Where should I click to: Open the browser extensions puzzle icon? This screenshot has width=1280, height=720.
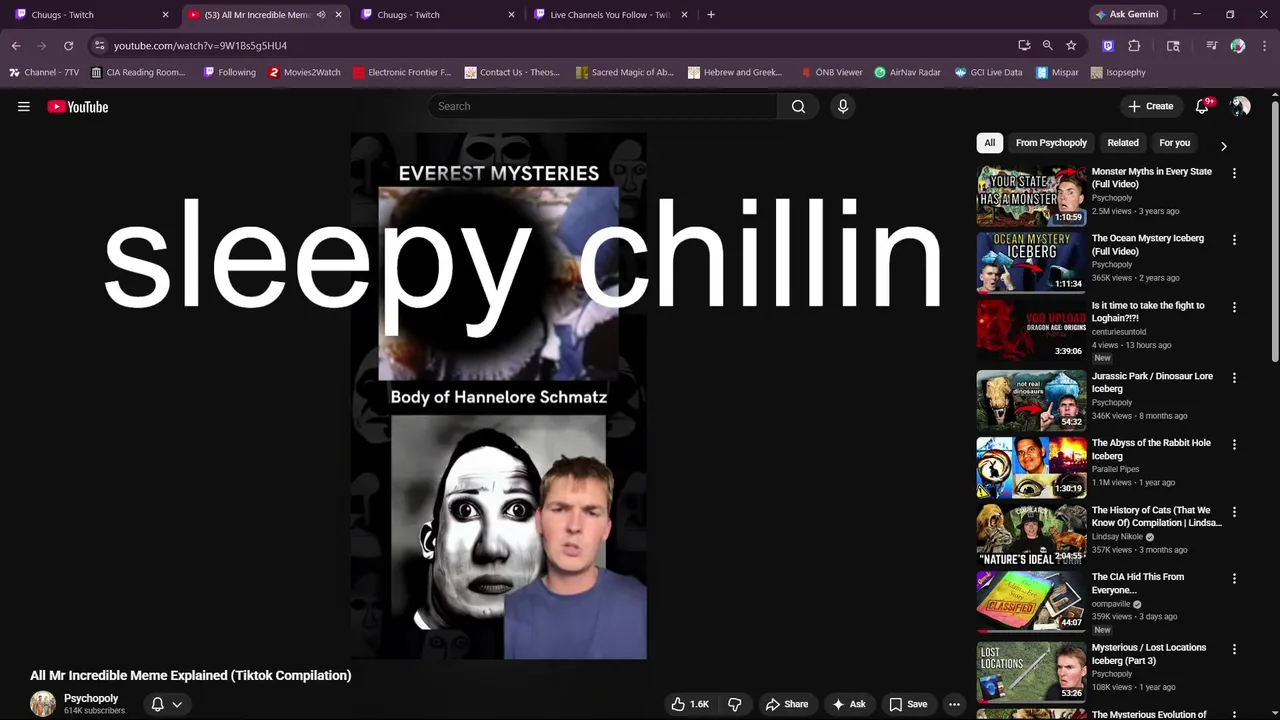1134,45
